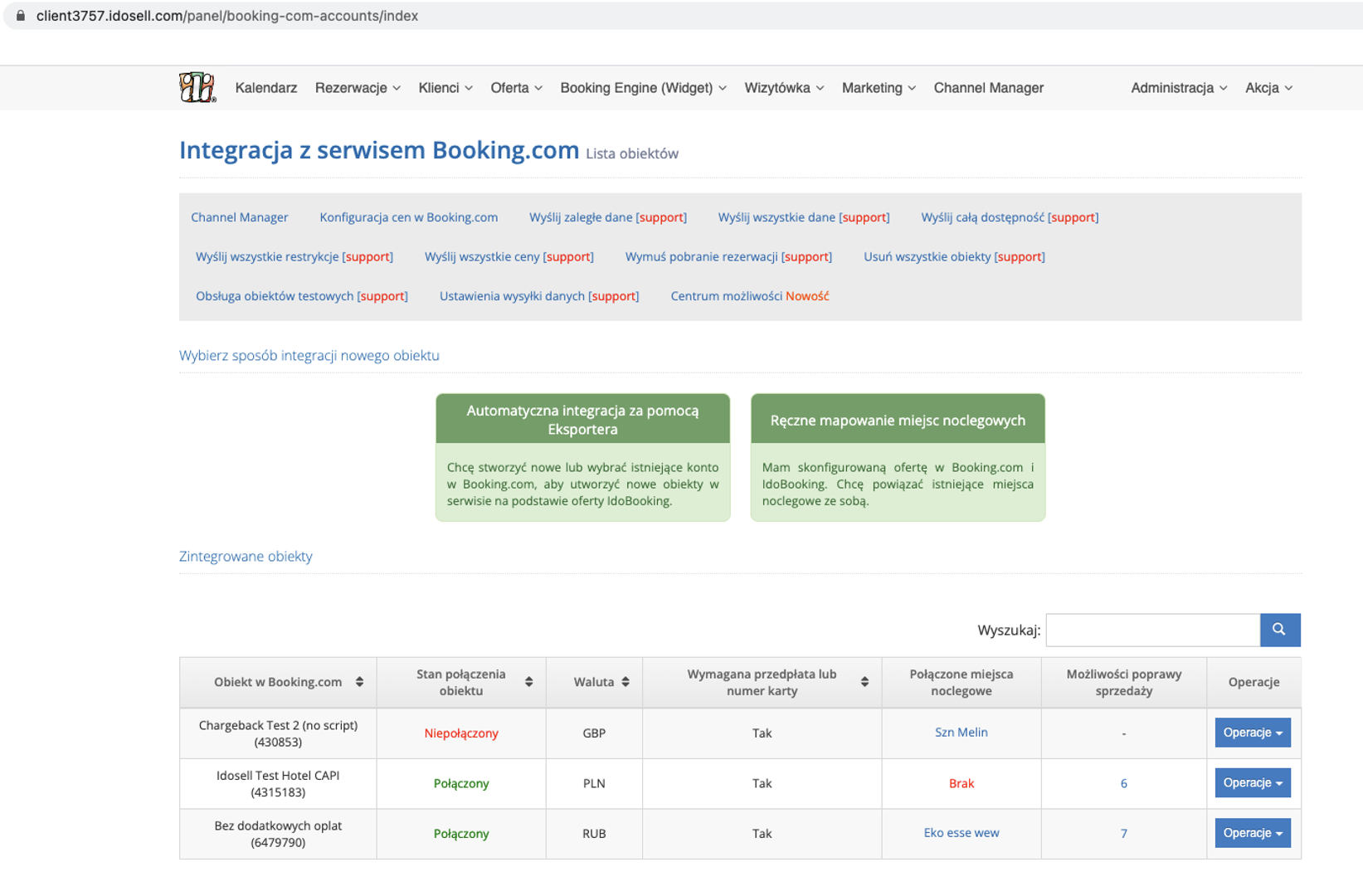Click Usuń wszystkie obiekty link
The width and height of the screenshot is (1363, 896).
click(x=954, y=257)
